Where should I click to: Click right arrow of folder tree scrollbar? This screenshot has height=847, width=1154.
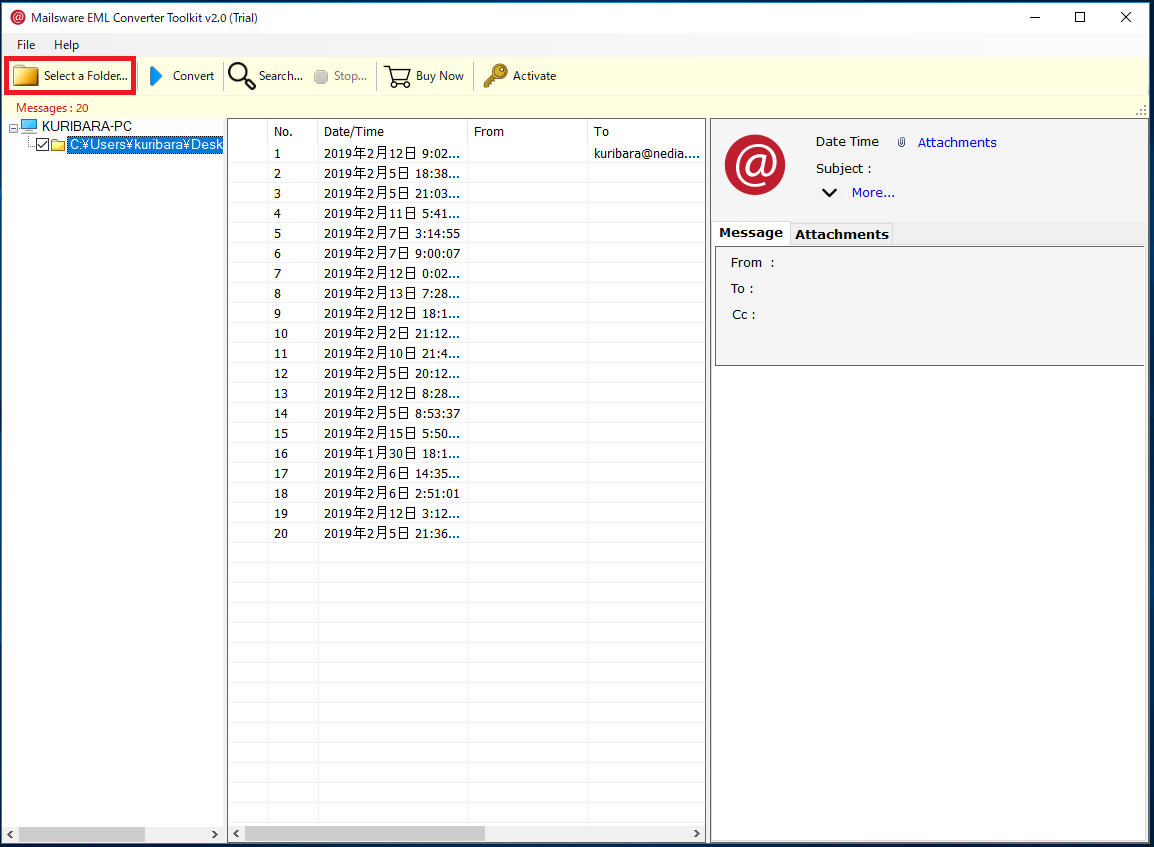[x=214, y=834]
